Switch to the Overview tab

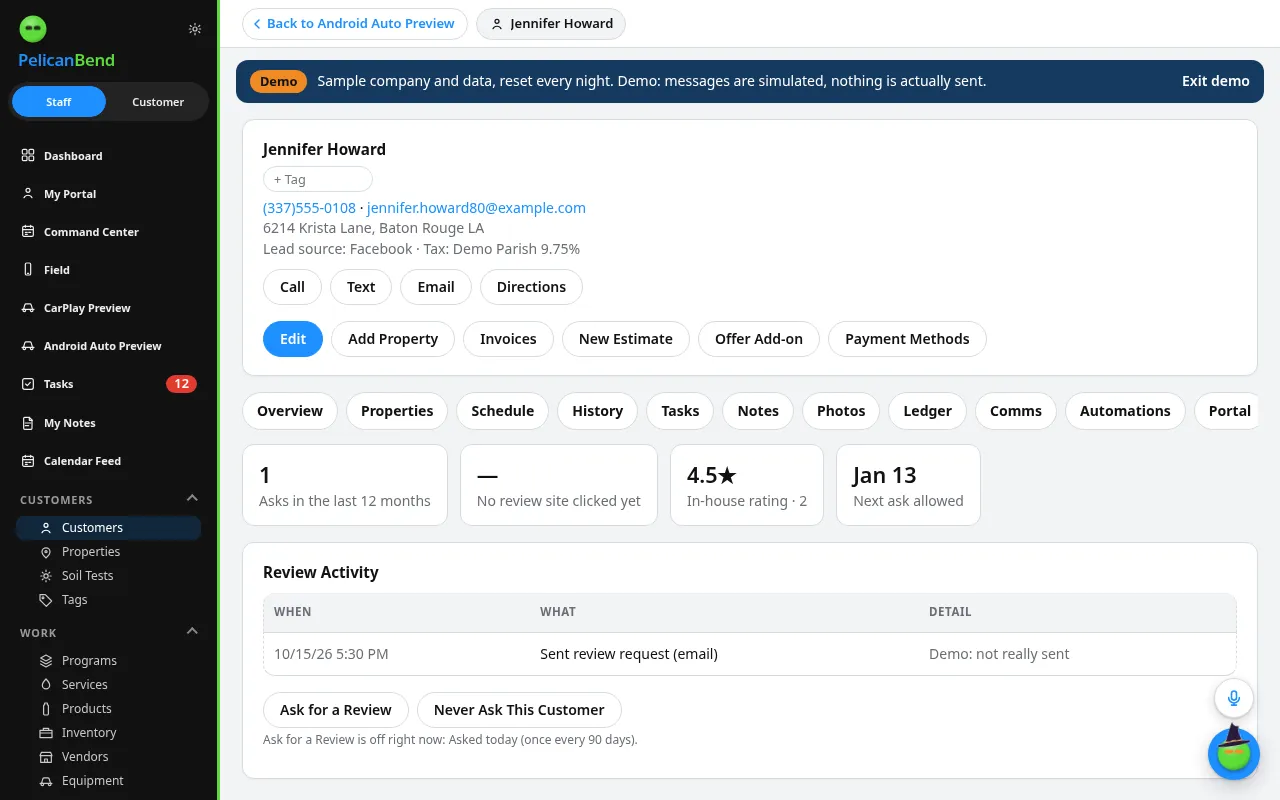click(x=290, y=411)
